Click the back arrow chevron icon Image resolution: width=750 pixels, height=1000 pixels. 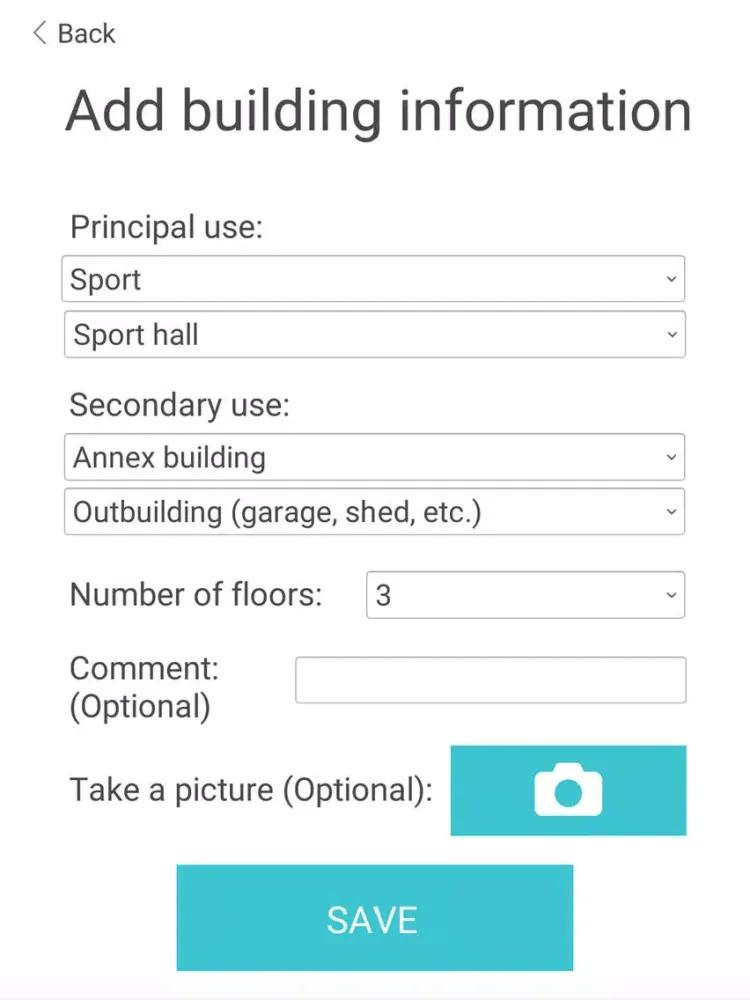coord(40,33)
